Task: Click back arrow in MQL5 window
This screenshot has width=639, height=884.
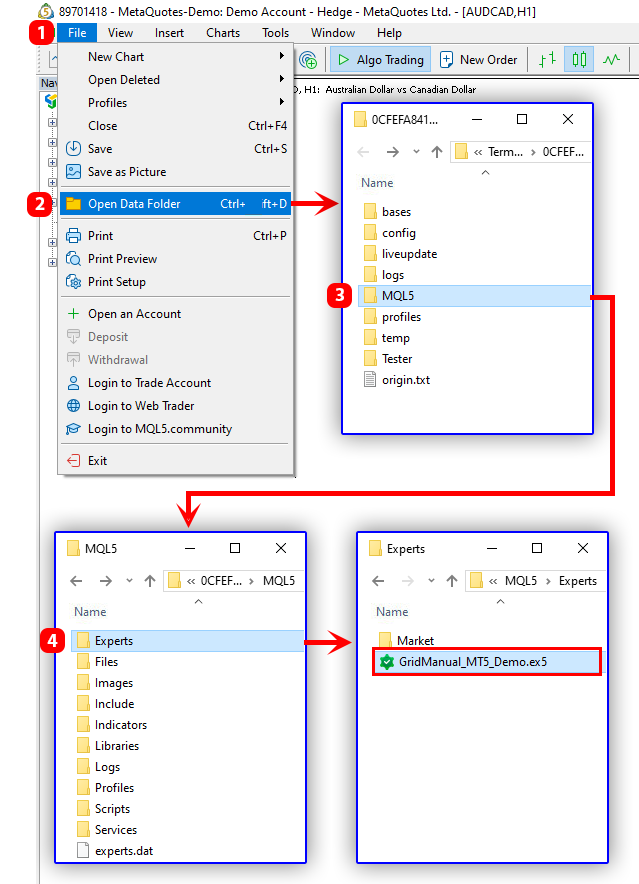Action: pos(76,581)
